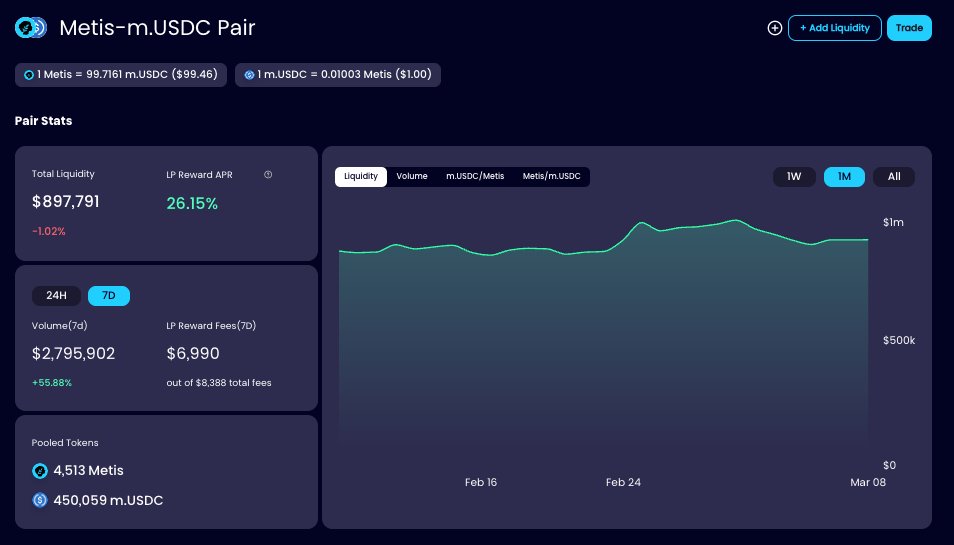Click the 450,059 m.USDC pooled amount

[x=108, y=501]
